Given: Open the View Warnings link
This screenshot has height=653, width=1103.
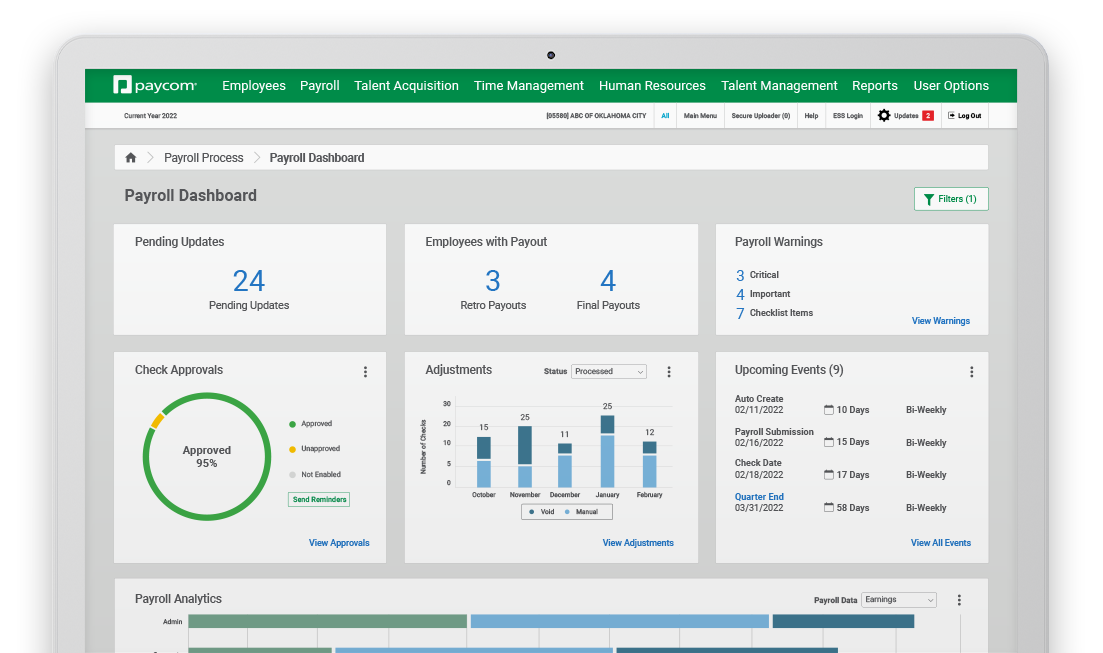Looking at the screenshot, I should [940, 321].
